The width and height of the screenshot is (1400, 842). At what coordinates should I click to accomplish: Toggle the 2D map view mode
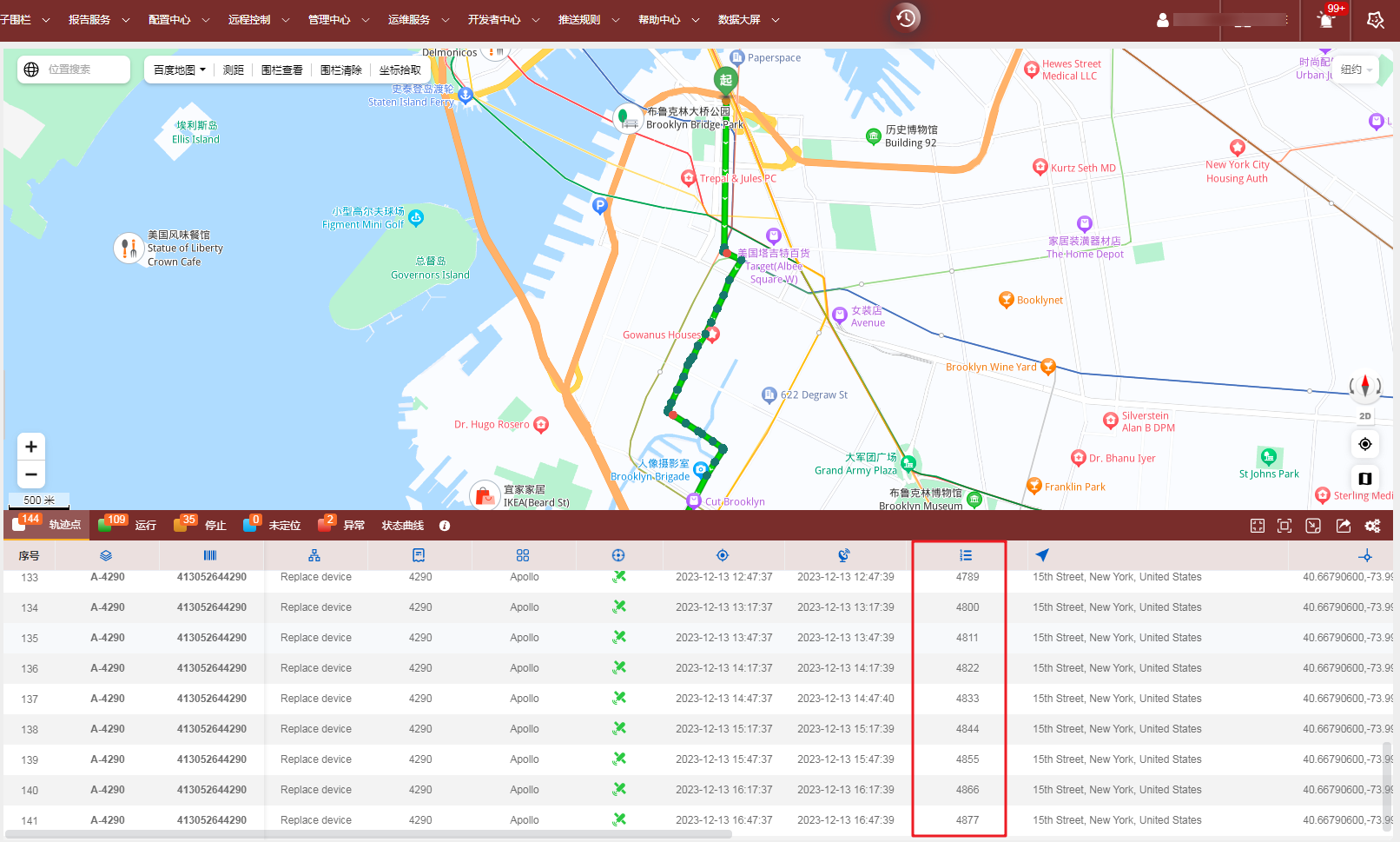pos(1365,416)
